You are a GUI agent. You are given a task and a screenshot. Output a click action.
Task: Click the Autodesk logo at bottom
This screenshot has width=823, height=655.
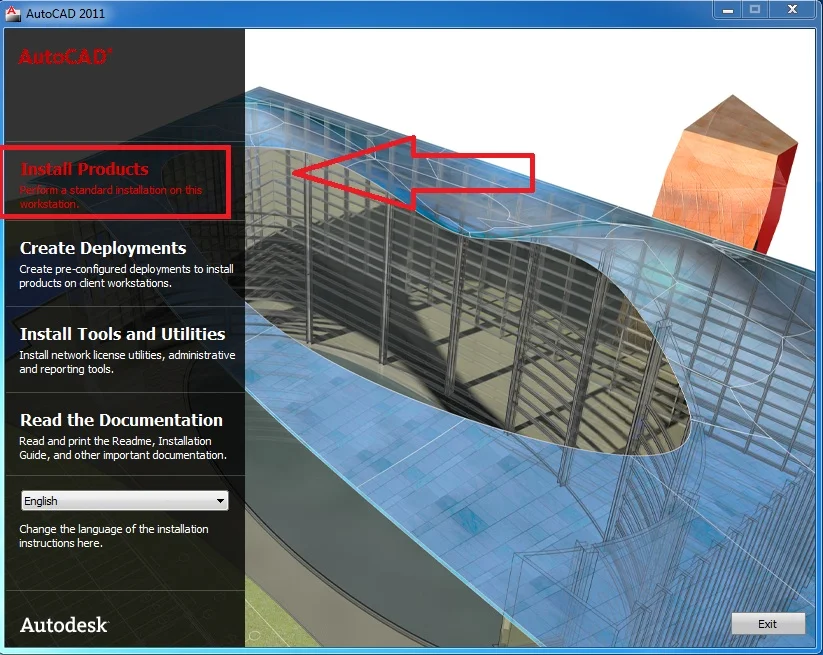tap(63, 625)
